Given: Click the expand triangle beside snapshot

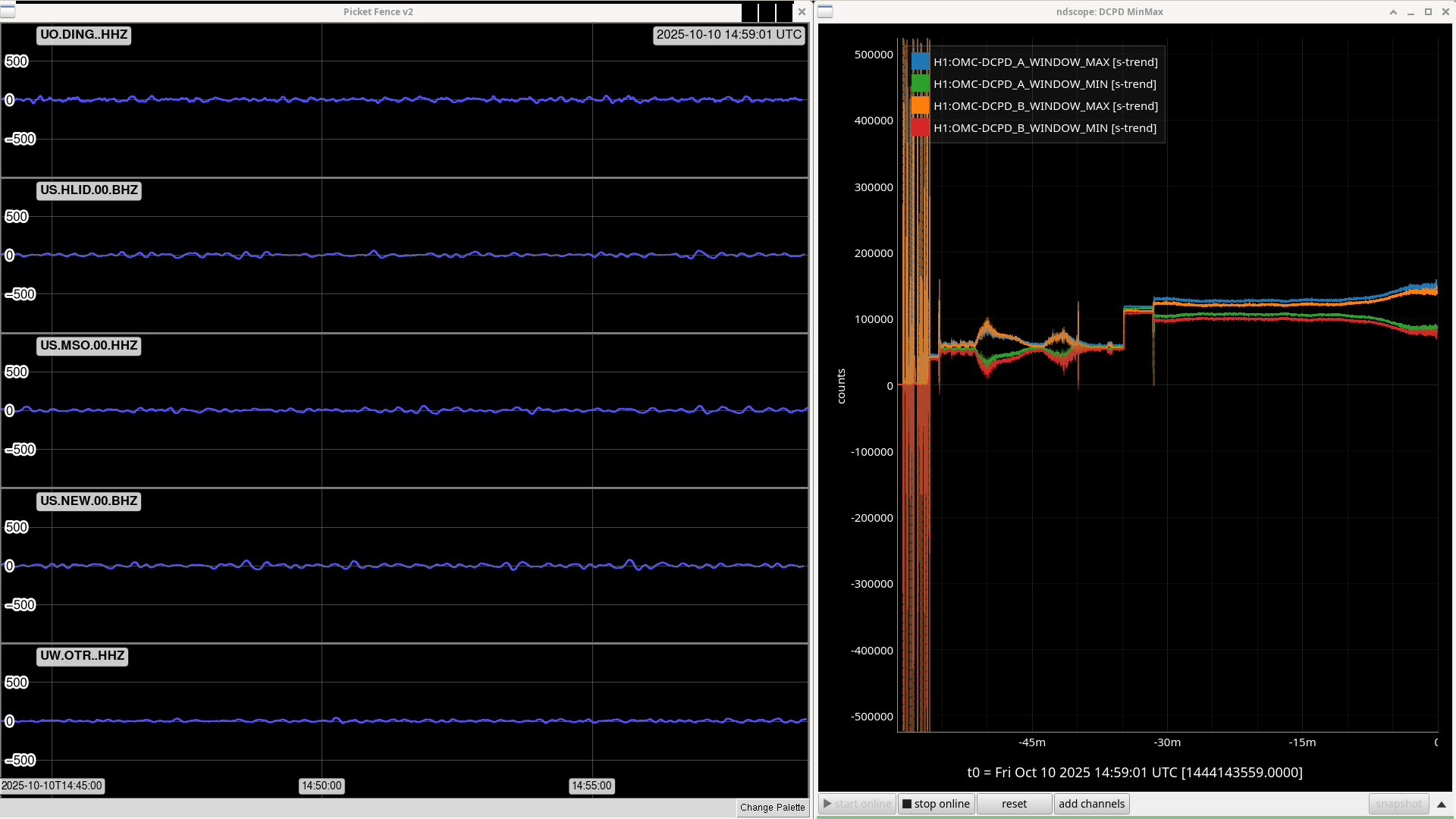Looking at the screenshot, I should 1442,805.
